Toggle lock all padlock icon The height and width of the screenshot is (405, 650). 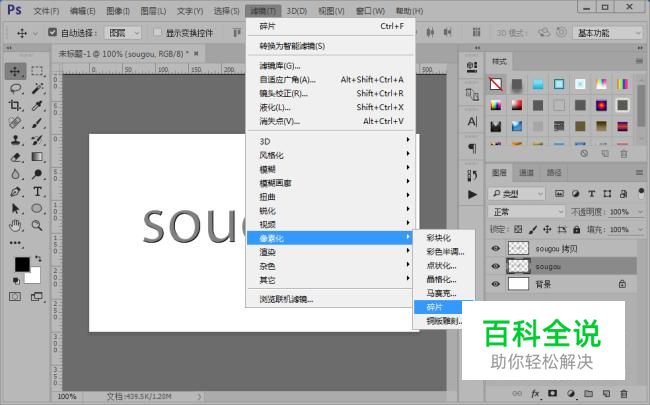click(576, 229)
